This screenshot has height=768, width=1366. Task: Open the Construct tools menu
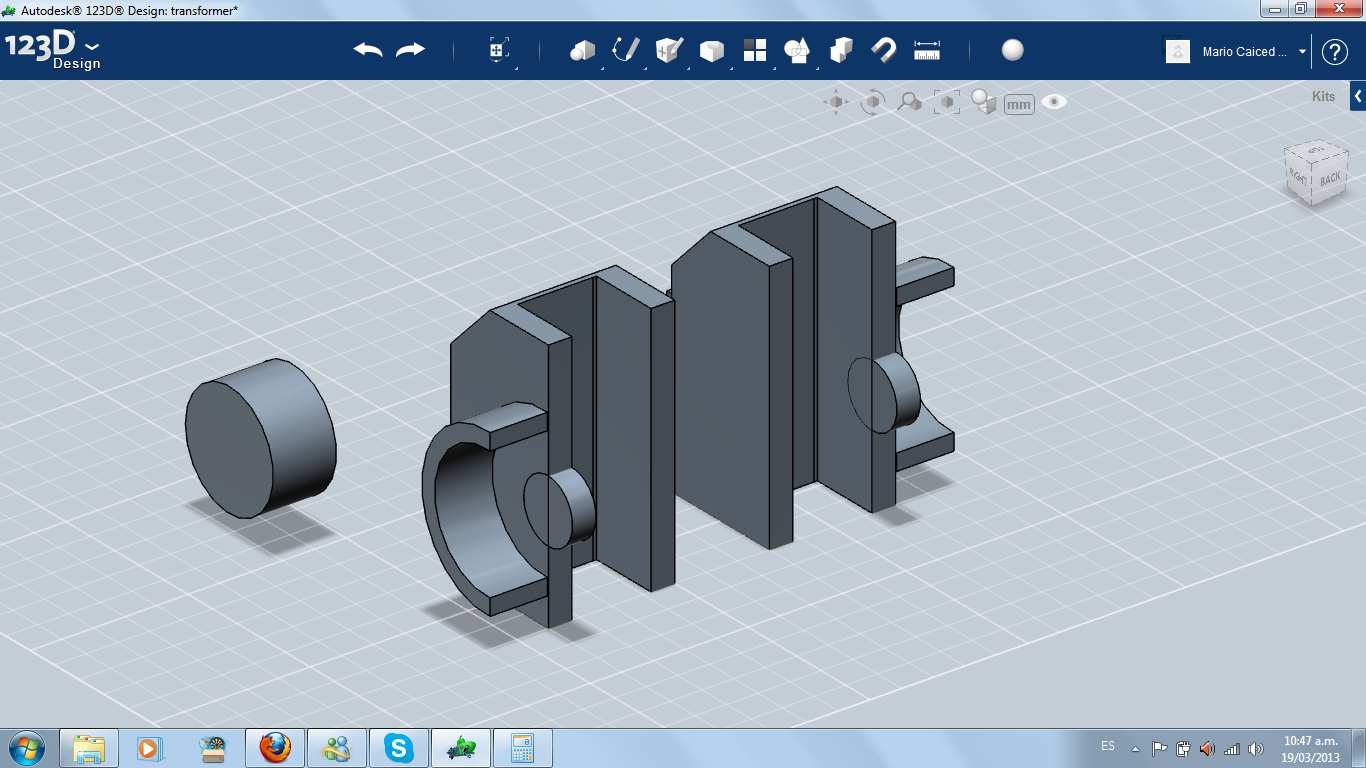pos(668,50)
